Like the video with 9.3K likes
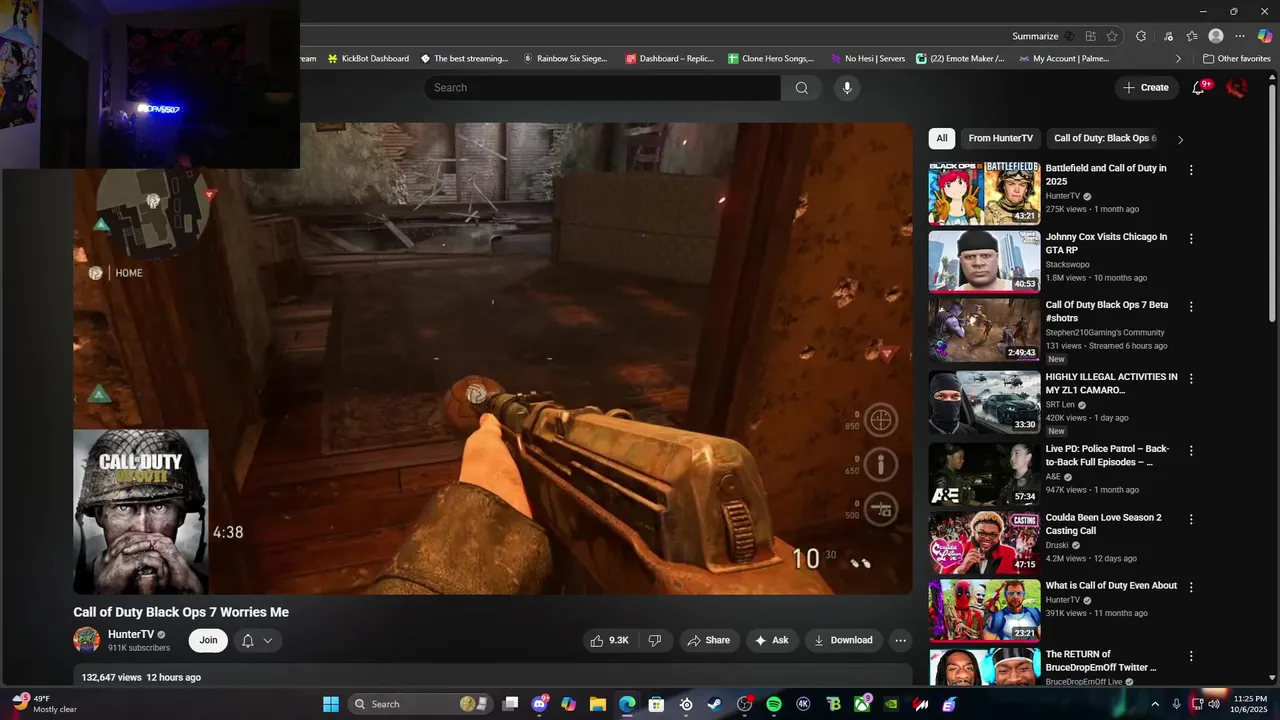The image size is (1280, 720). (609, 640)
